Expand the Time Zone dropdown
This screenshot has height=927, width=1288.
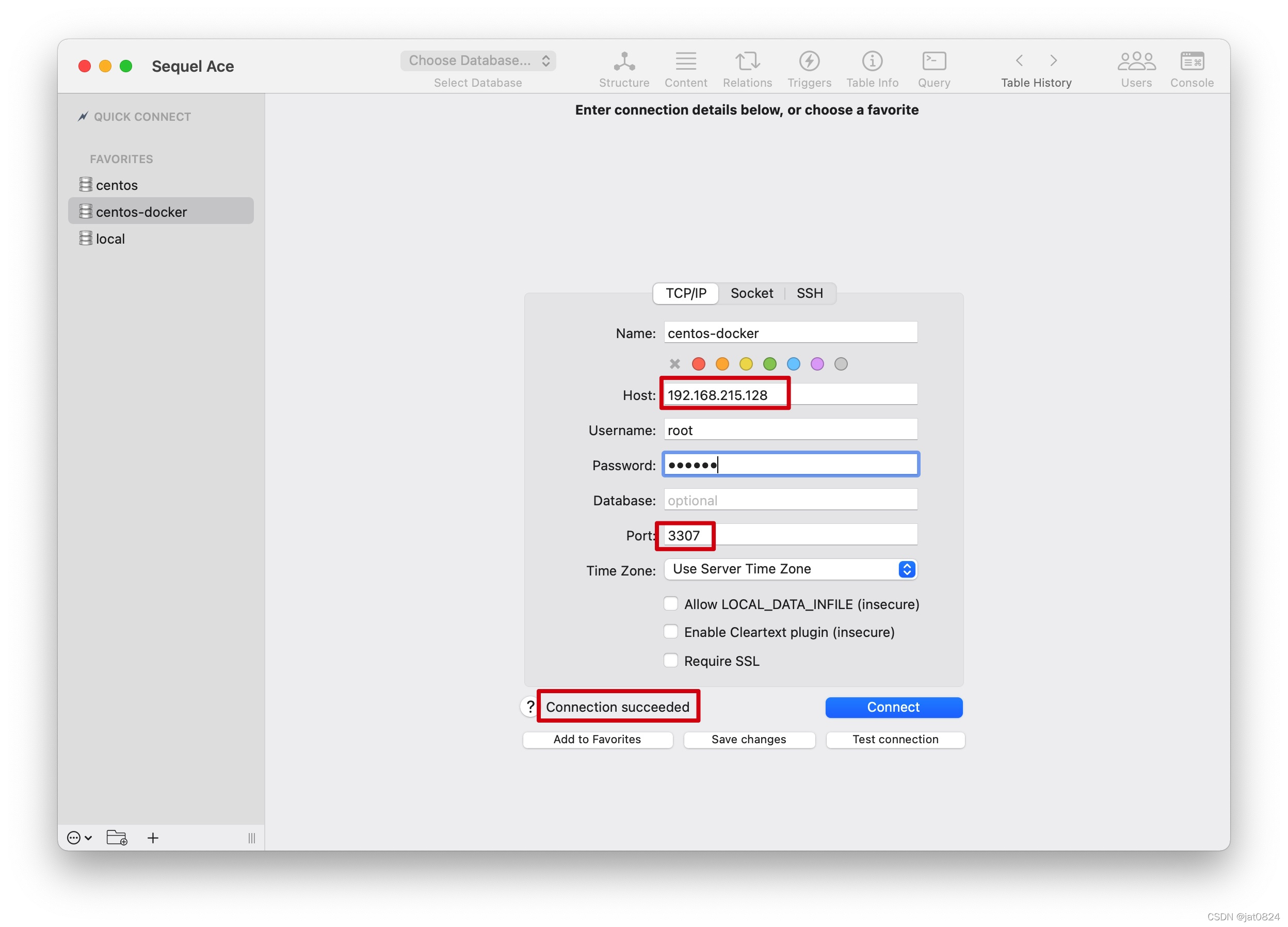(x=791, y=569)
